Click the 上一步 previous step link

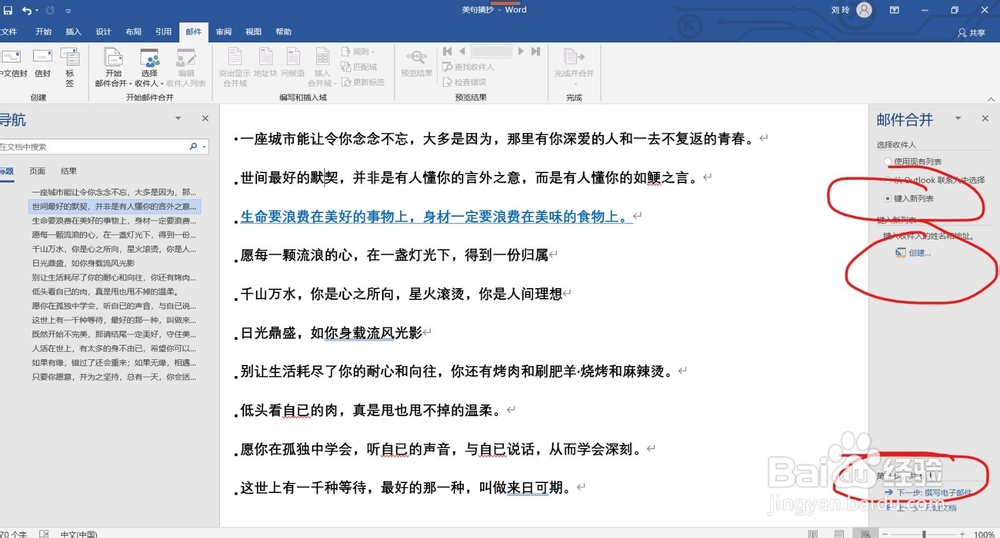point(922,507)
